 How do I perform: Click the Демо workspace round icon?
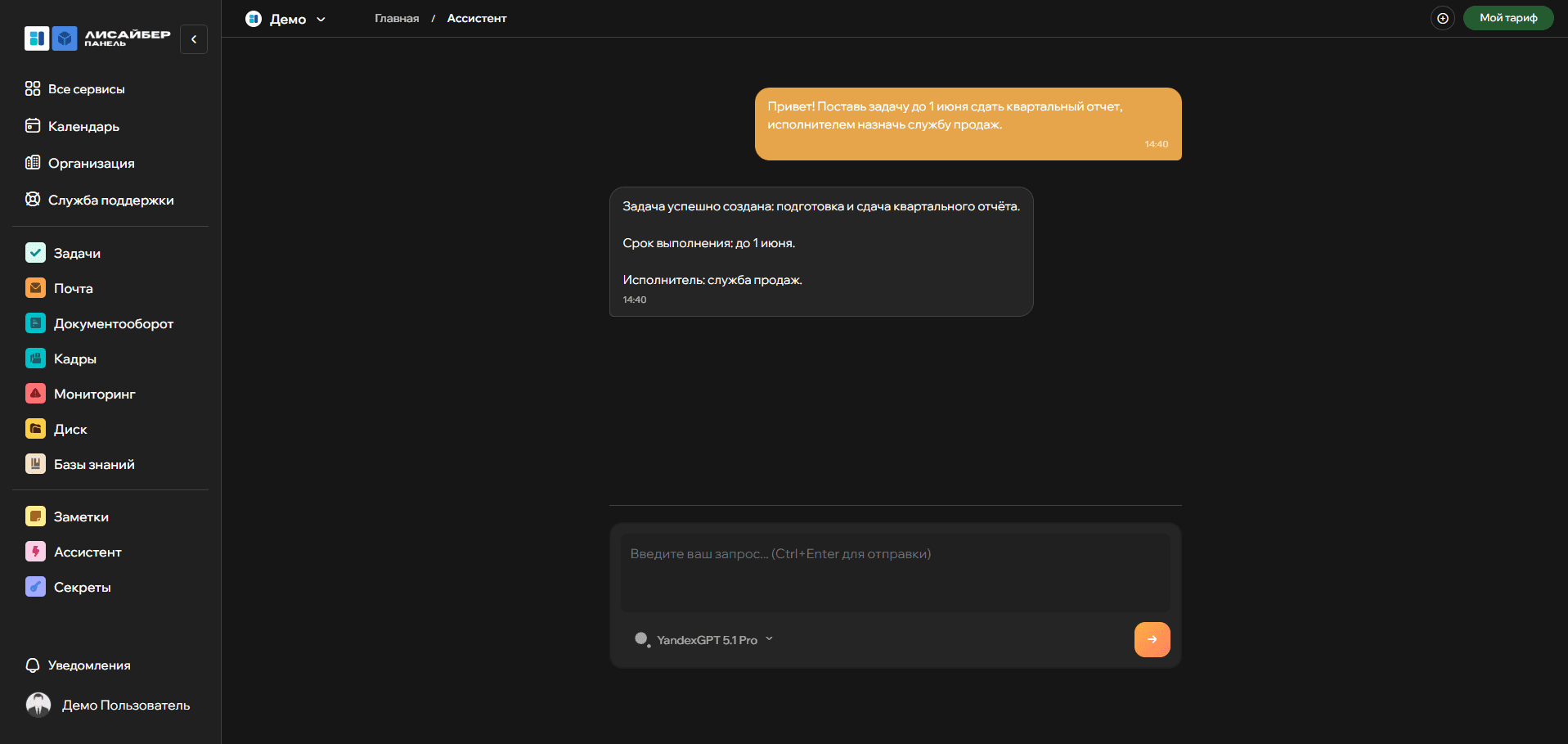(x=254, y=19)
